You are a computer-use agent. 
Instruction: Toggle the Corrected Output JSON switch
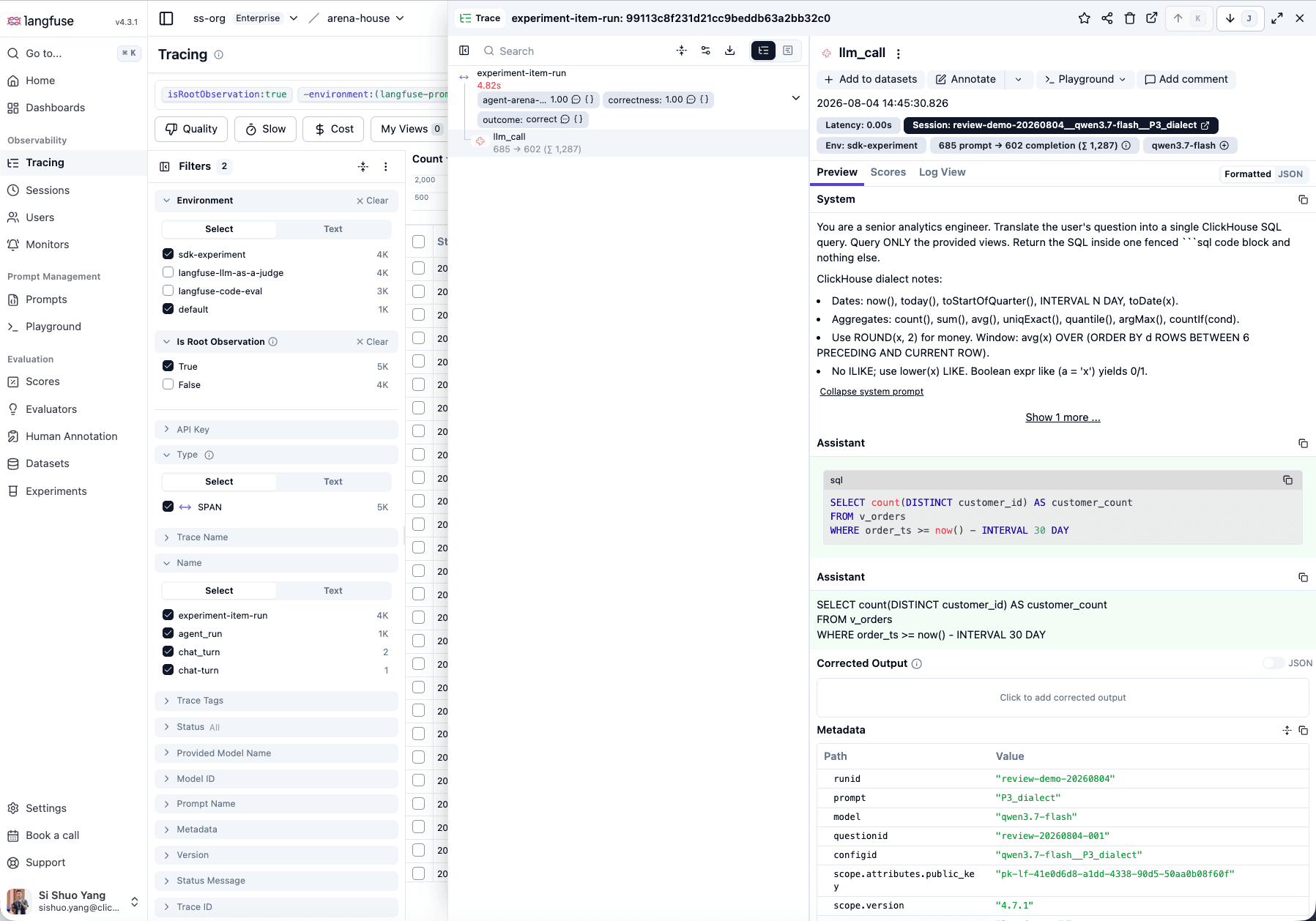click(x=1274, y=663)
